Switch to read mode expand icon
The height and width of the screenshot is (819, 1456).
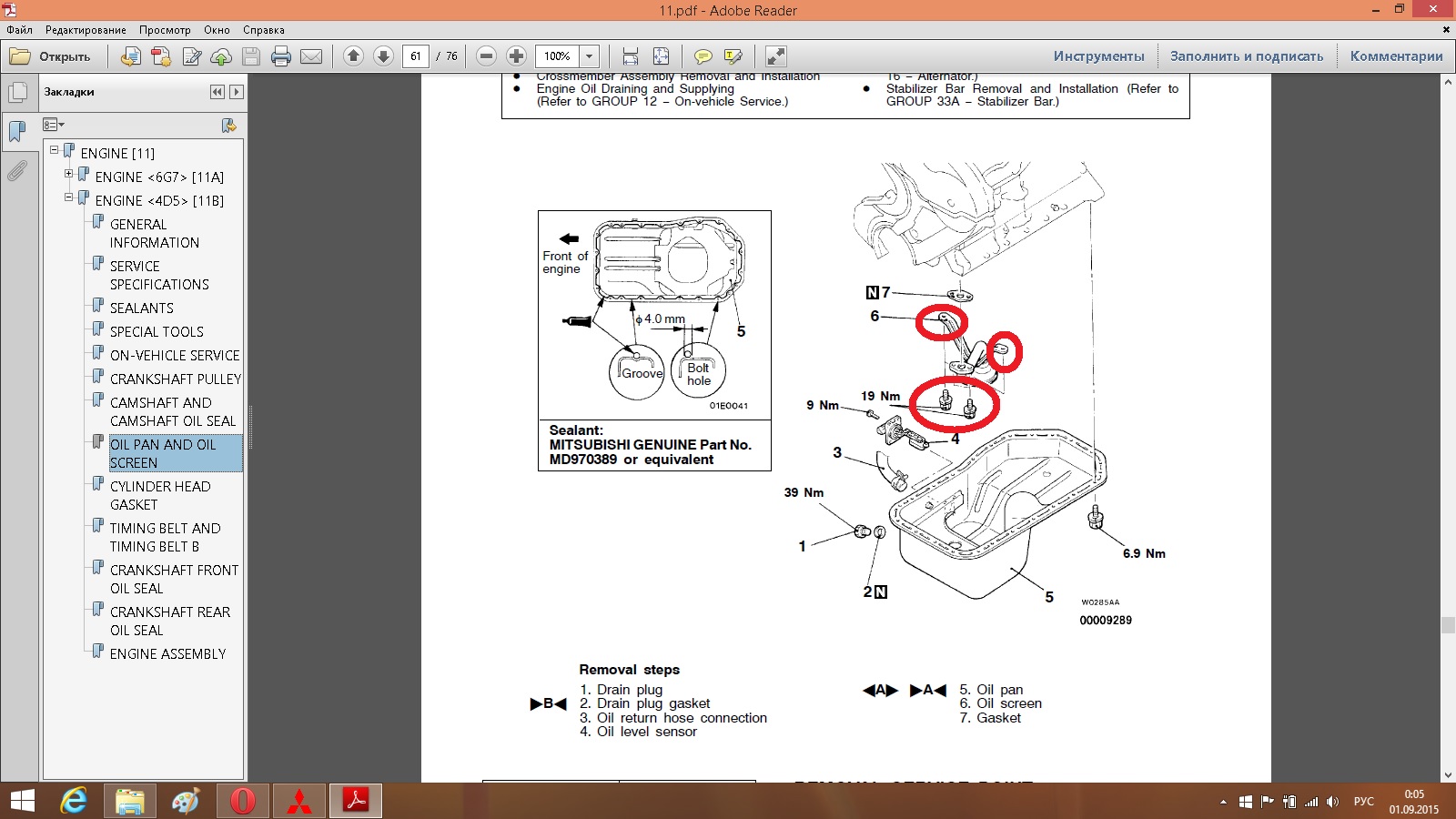775,56
